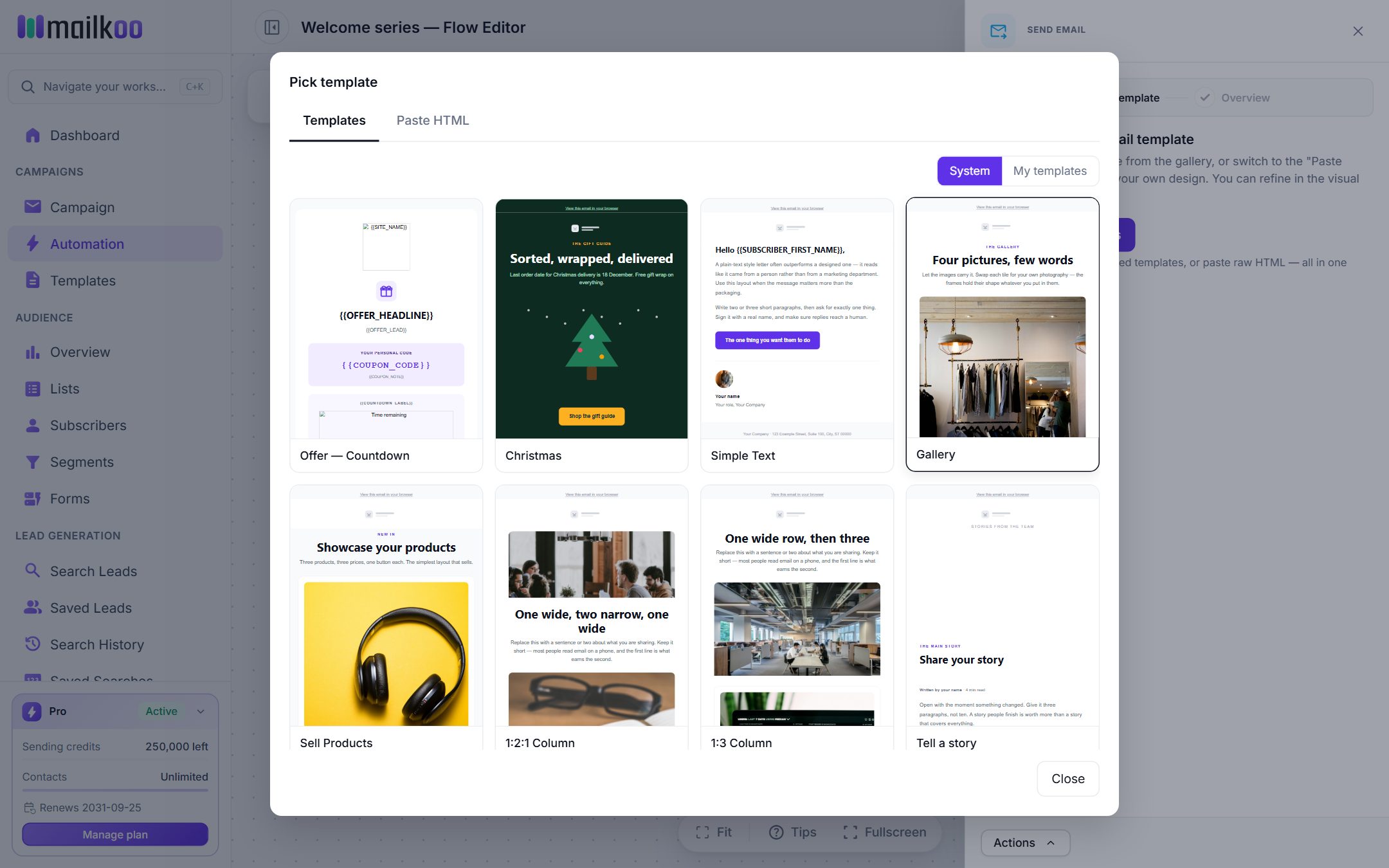
Task: Click the Lists icon in sidebar
Action: click(x=33, y=388)
